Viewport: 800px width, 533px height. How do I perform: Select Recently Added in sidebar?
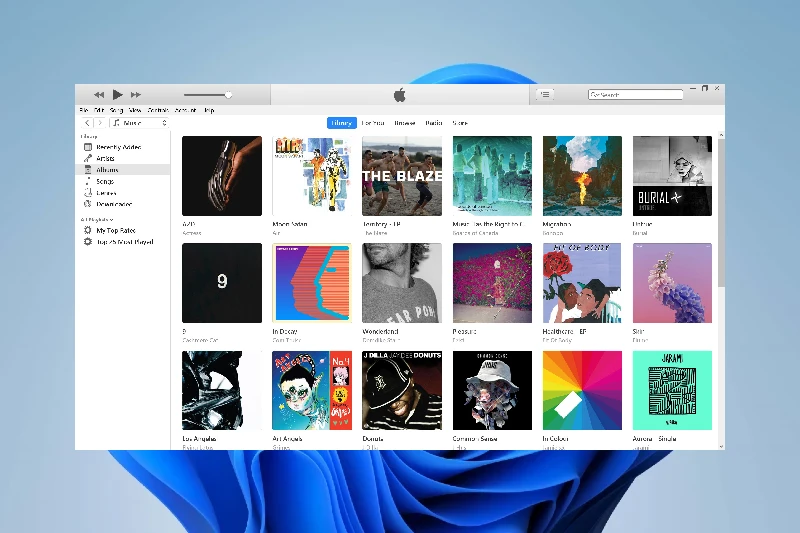point(118,147)
